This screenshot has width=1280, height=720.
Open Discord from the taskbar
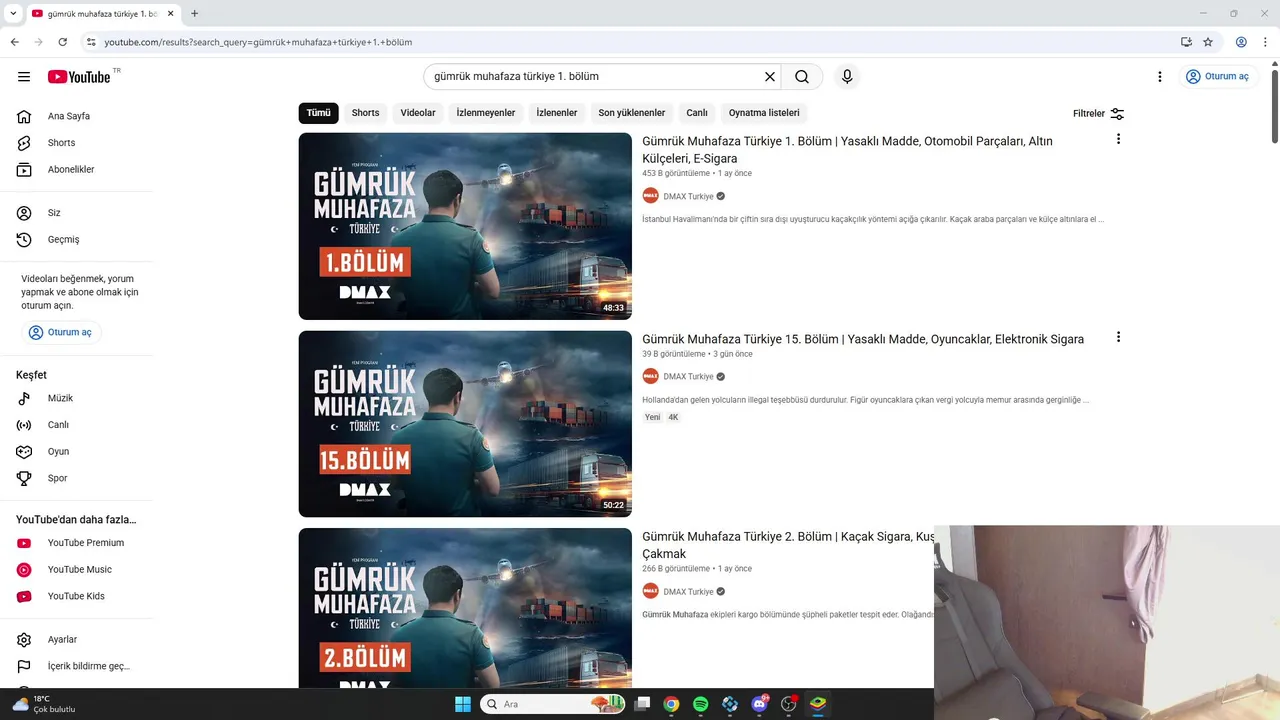point(760,704)
